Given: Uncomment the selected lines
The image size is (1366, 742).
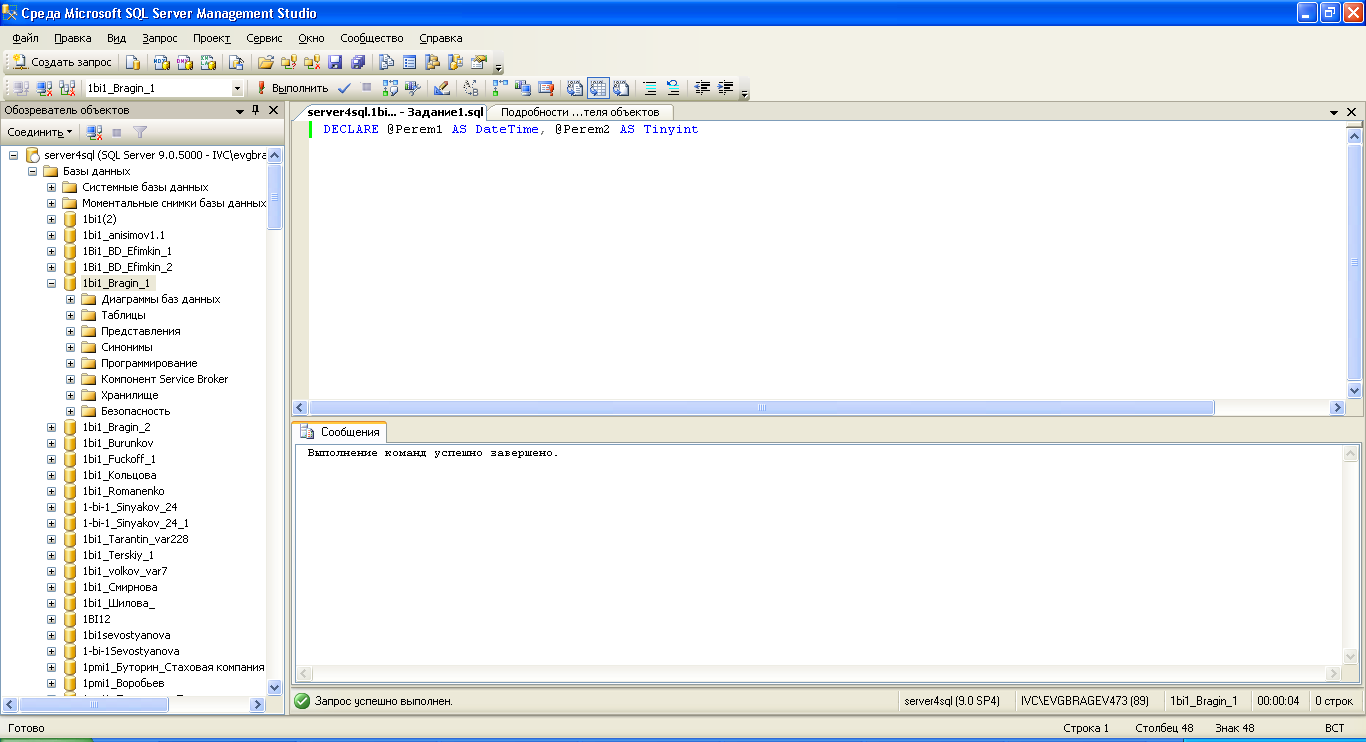Looking at the screenshot, I should pos(673,88).
